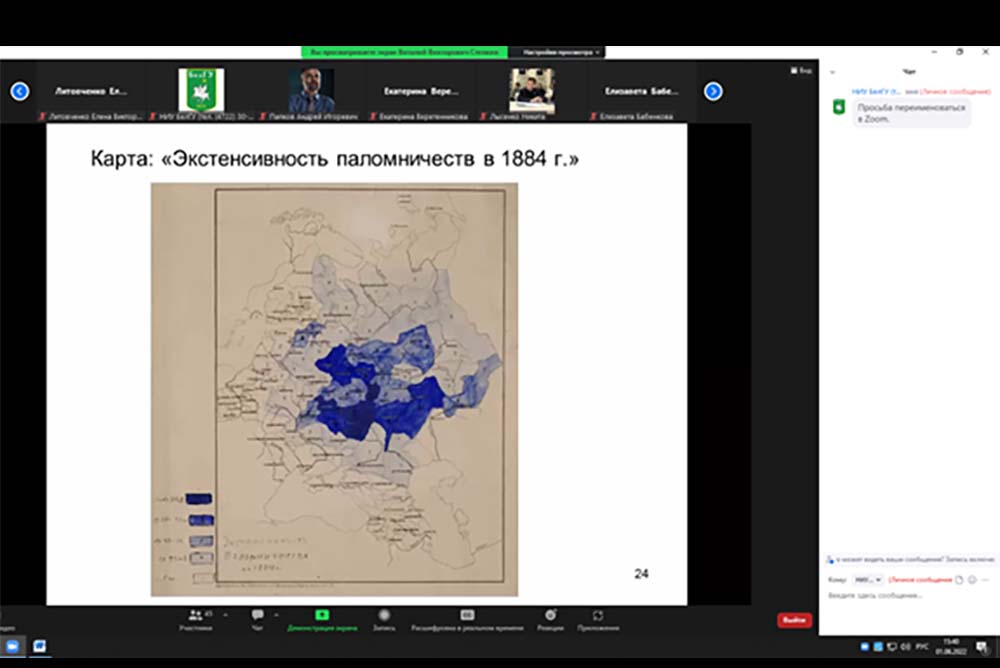Open the Participants panel icon

click(x=196, y=616)
